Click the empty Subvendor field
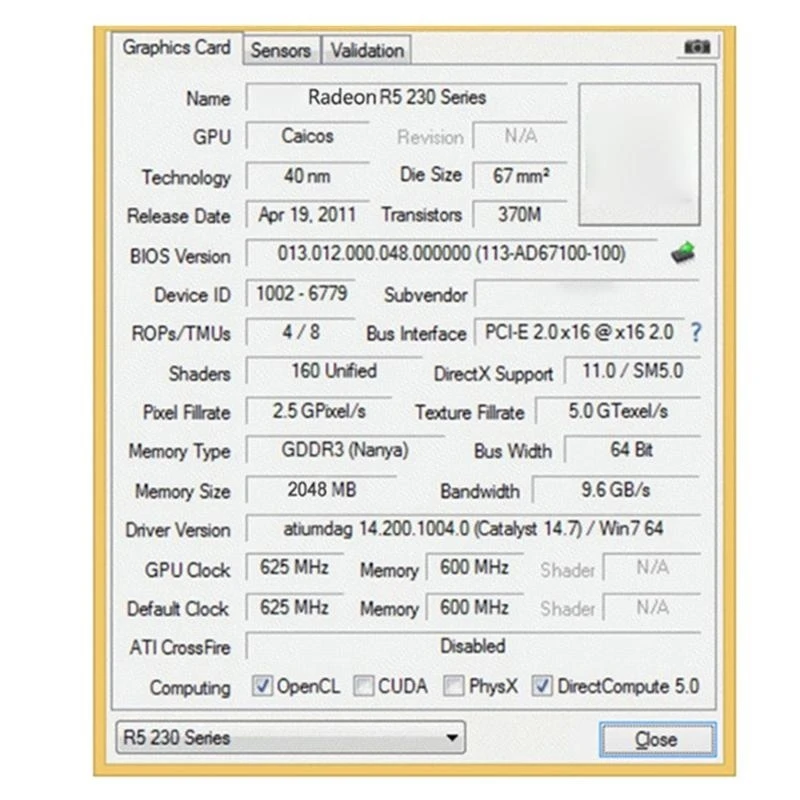The width and height of the screenshot is (800, 800). pos(587,294)
